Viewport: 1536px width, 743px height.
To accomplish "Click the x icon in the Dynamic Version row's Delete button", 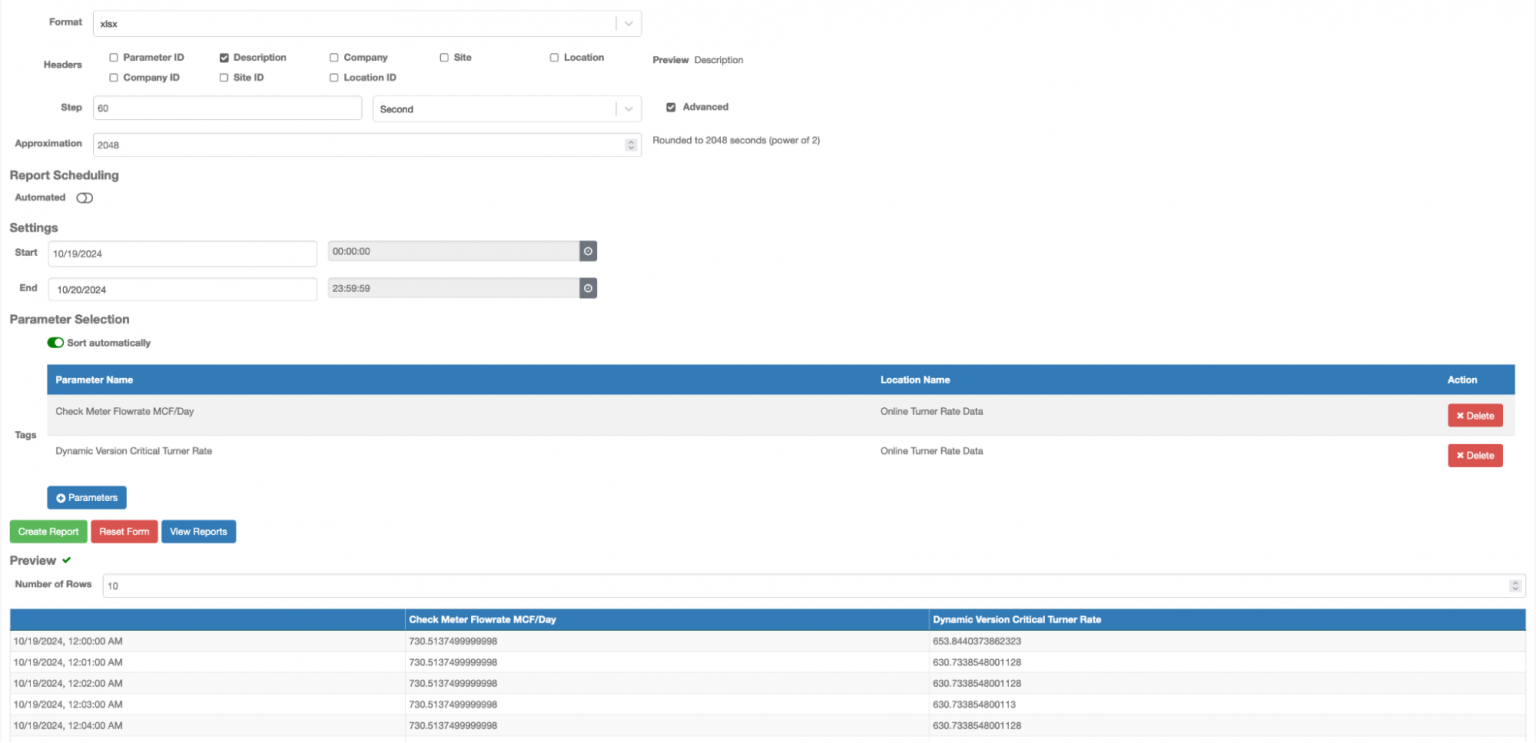I will click(x=1459, y=455).
